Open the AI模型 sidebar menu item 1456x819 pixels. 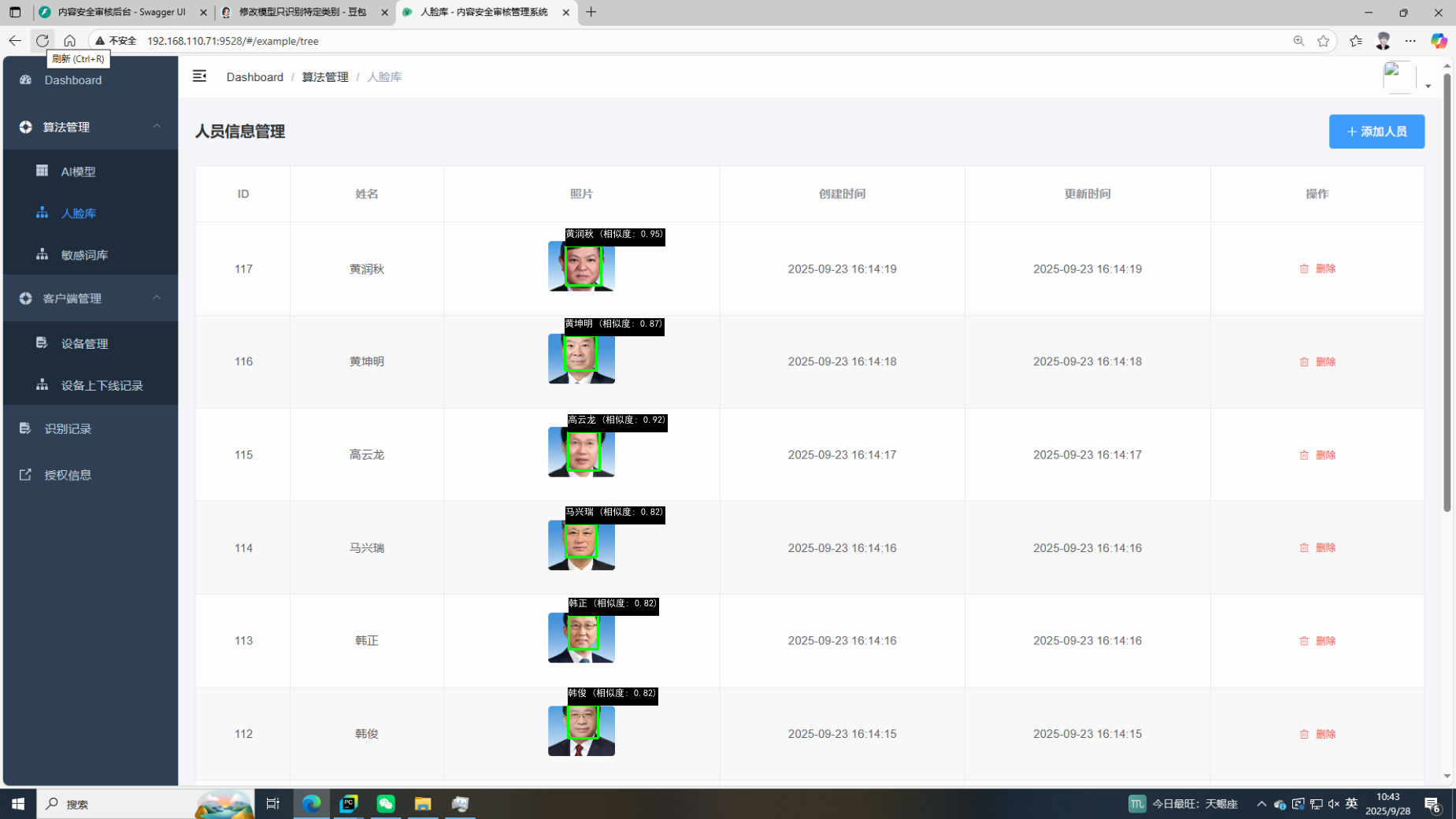click(x=78, y=172)
